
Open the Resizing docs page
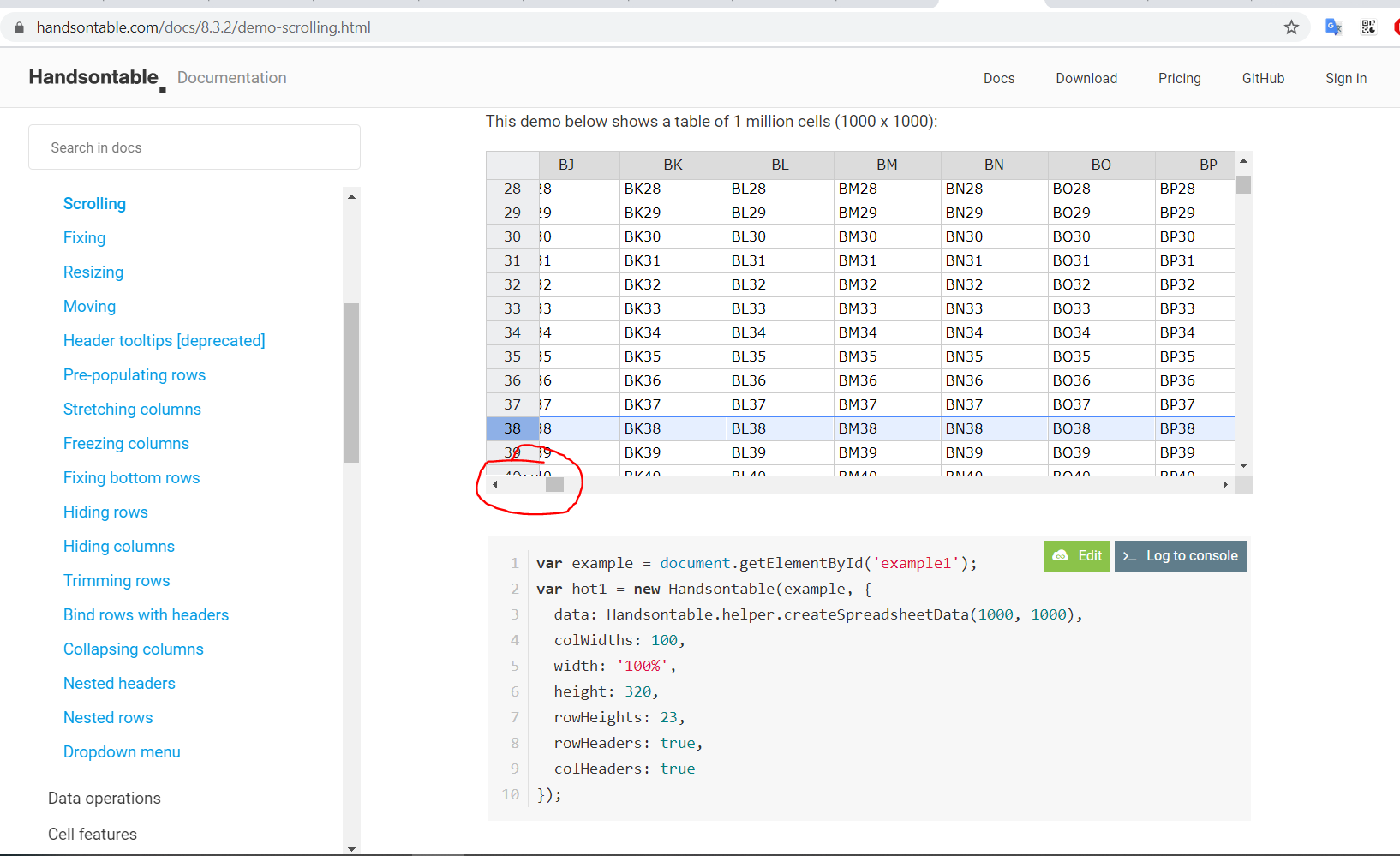(93, 272)
